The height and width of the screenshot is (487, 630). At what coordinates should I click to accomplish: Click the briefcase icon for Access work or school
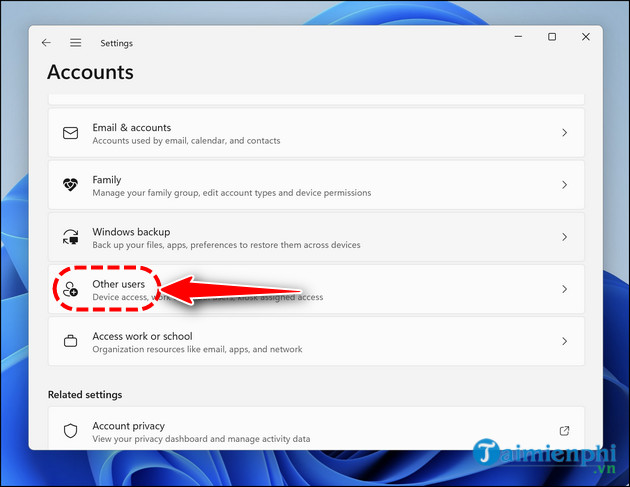[71, 341]
